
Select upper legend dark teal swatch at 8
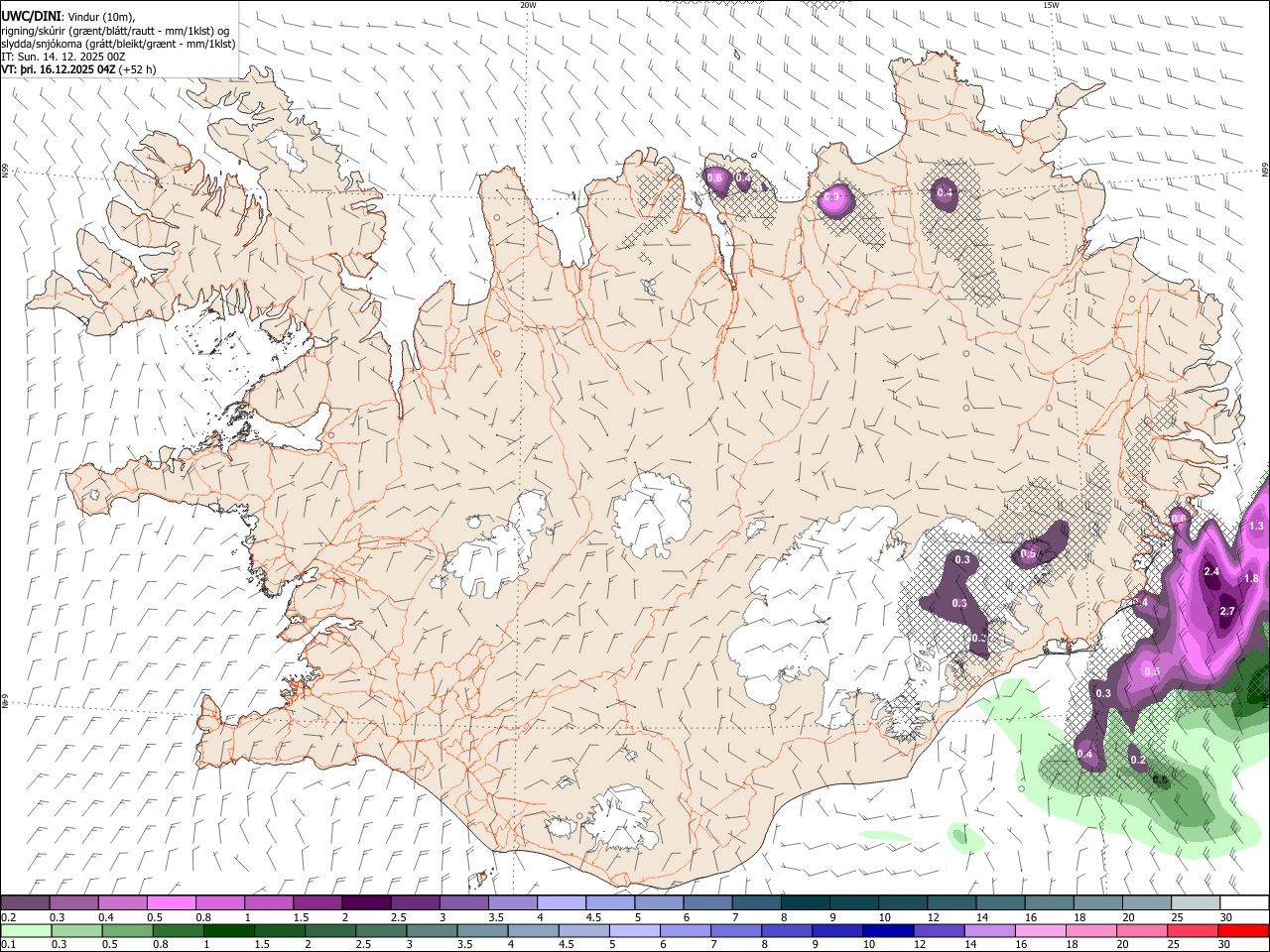coord(805,903)
